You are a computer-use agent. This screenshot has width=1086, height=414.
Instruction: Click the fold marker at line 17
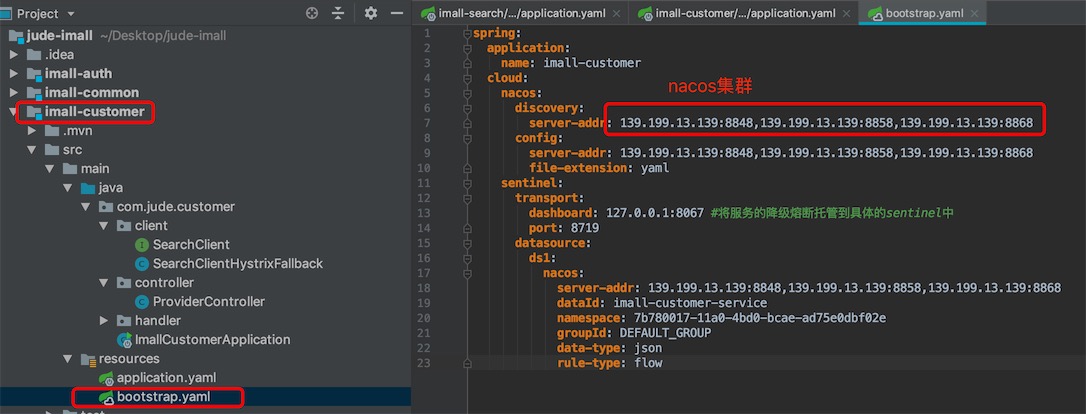coord(468,273)
